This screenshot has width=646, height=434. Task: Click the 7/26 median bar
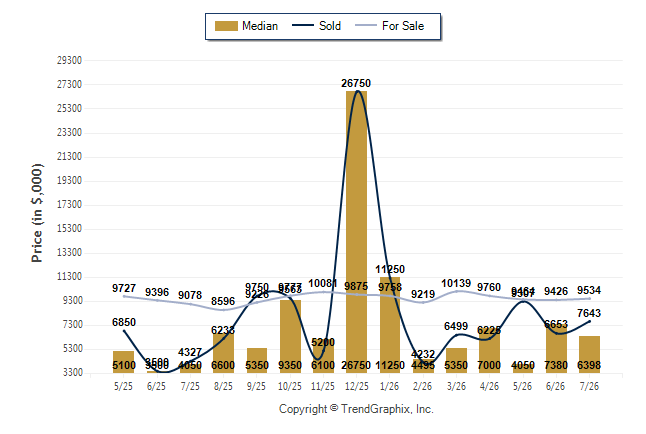[x=590, y=354]
